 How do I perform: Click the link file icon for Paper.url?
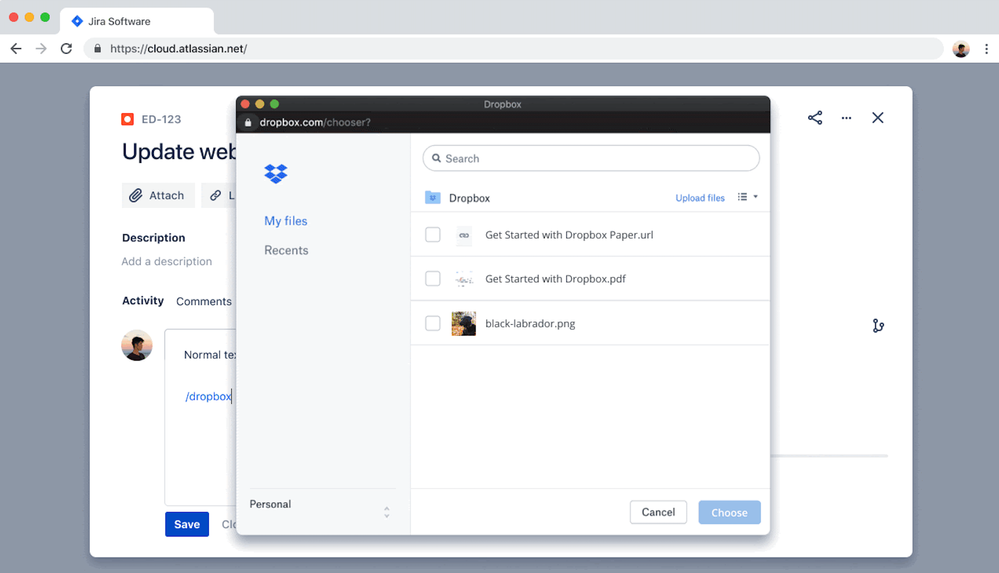[x=464, y=235]
